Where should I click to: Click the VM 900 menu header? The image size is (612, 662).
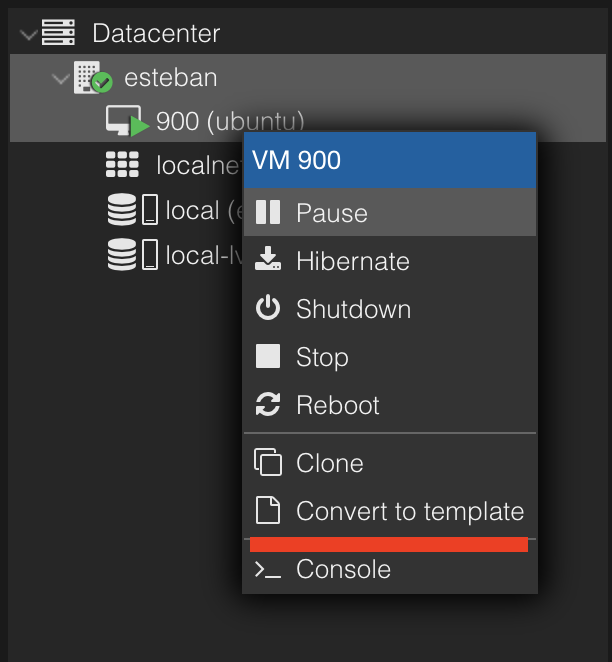point(390,160)
